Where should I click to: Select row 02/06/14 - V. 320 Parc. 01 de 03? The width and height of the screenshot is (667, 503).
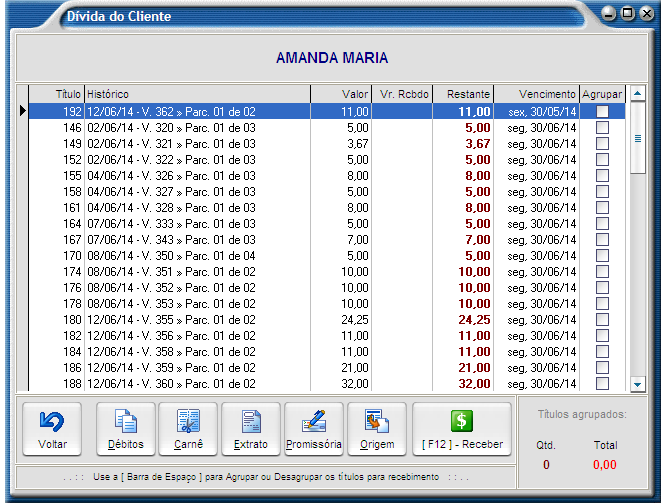coord(327,128)
